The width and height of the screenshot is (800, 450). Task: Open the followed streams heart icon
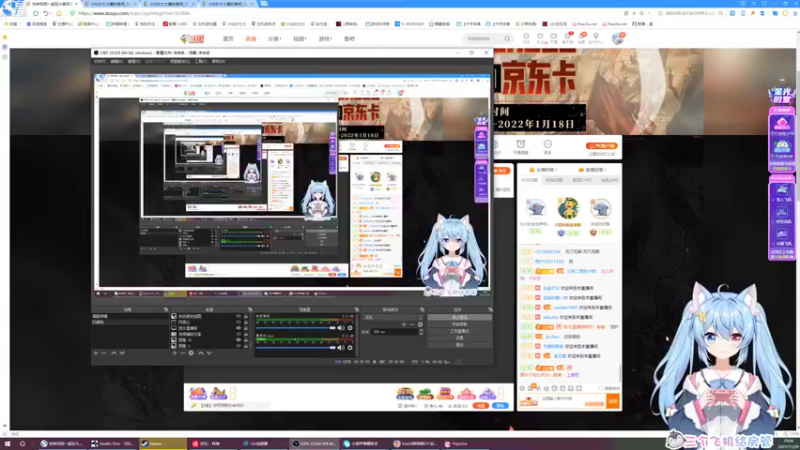[x=540, y=37]
